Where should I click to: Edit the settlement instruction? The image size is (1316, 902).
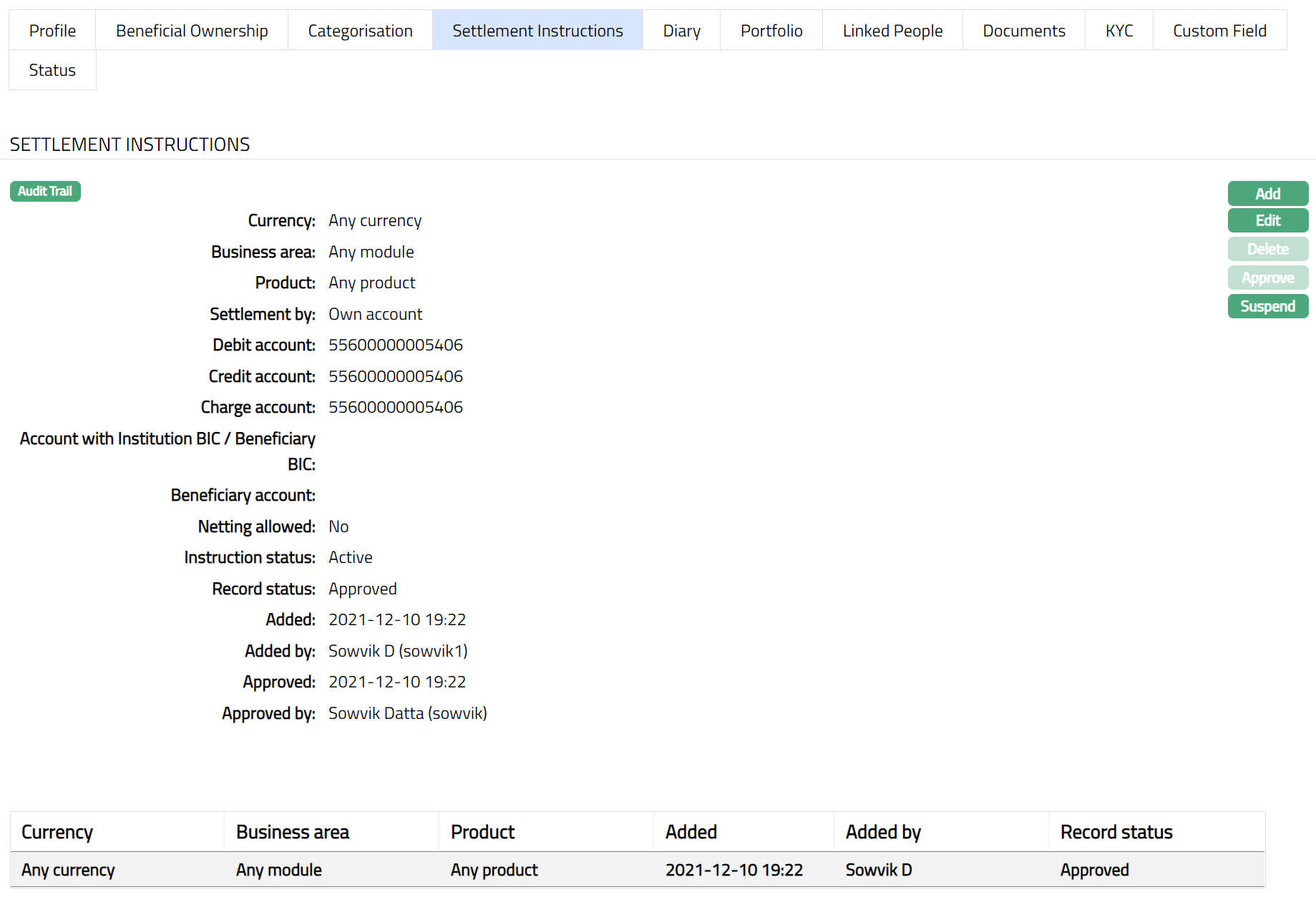(1267, 220)
